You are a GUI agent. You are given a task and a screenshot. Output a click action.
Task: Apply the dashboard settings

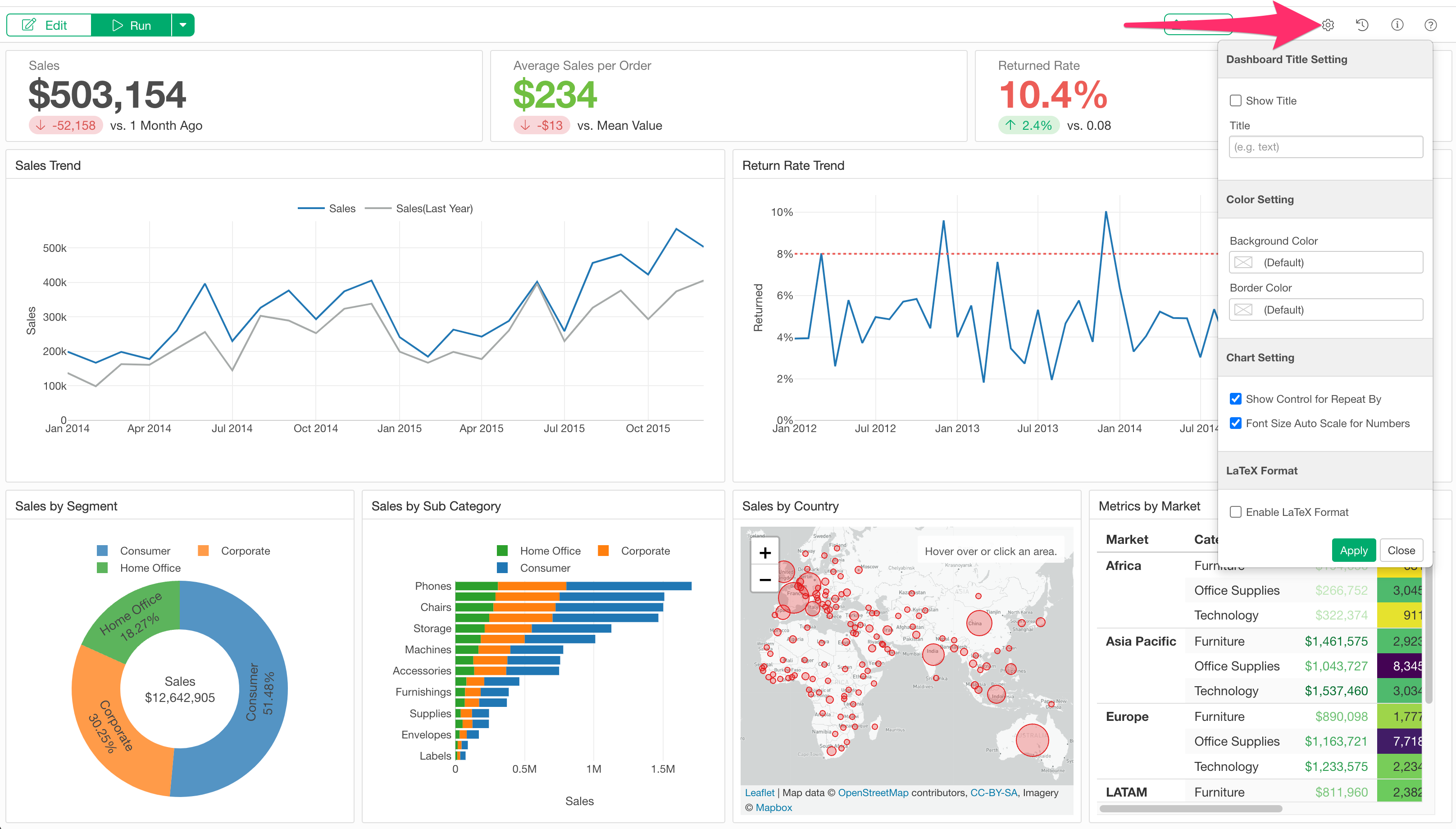click(x=1353, y=550)
